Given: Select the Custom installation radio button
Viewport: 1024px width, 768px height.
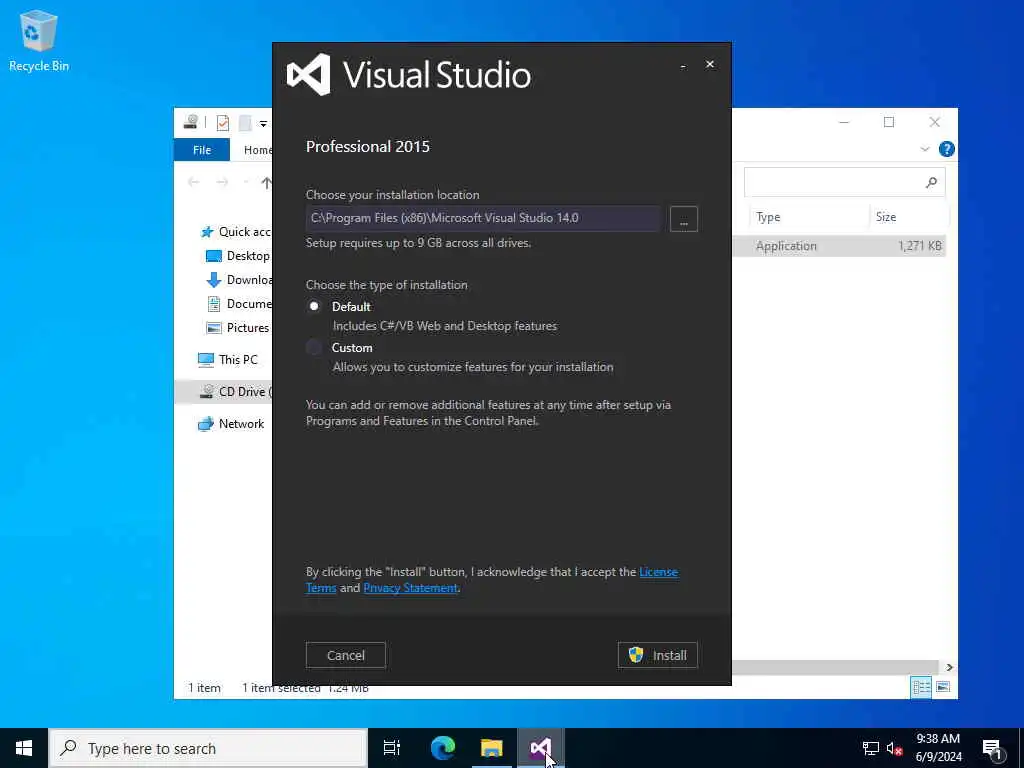Looking at the screenshot, I should point(314,347).
